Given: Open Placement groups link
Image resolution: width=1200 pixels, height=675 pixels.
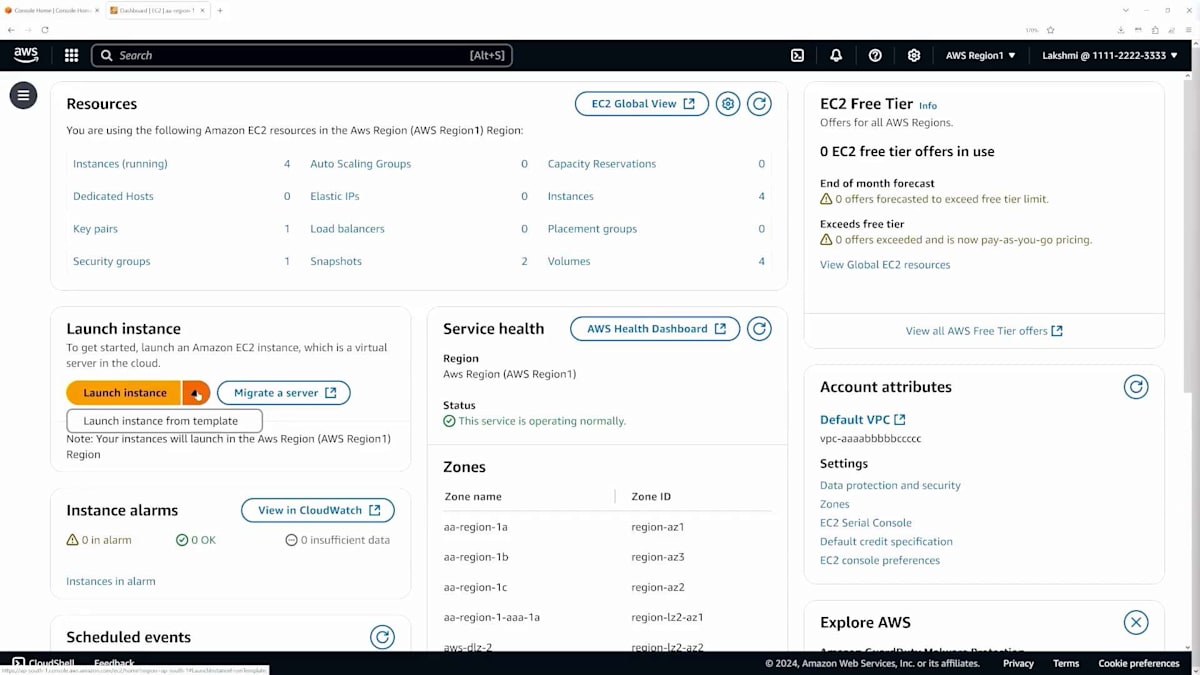Looking at the screenshot, I should point(592,229).
